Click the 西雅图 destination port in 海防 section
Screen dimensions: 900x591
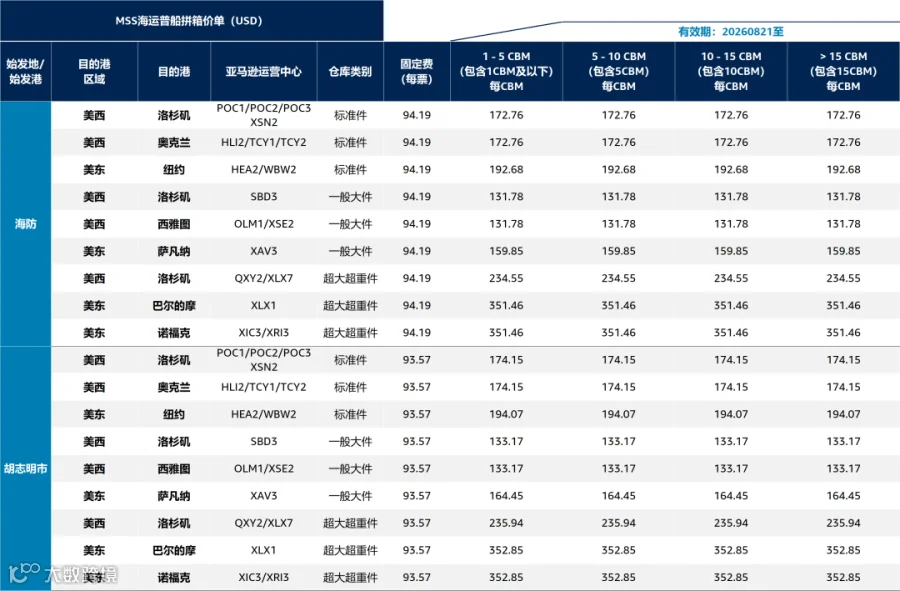[x=174, y=224]
